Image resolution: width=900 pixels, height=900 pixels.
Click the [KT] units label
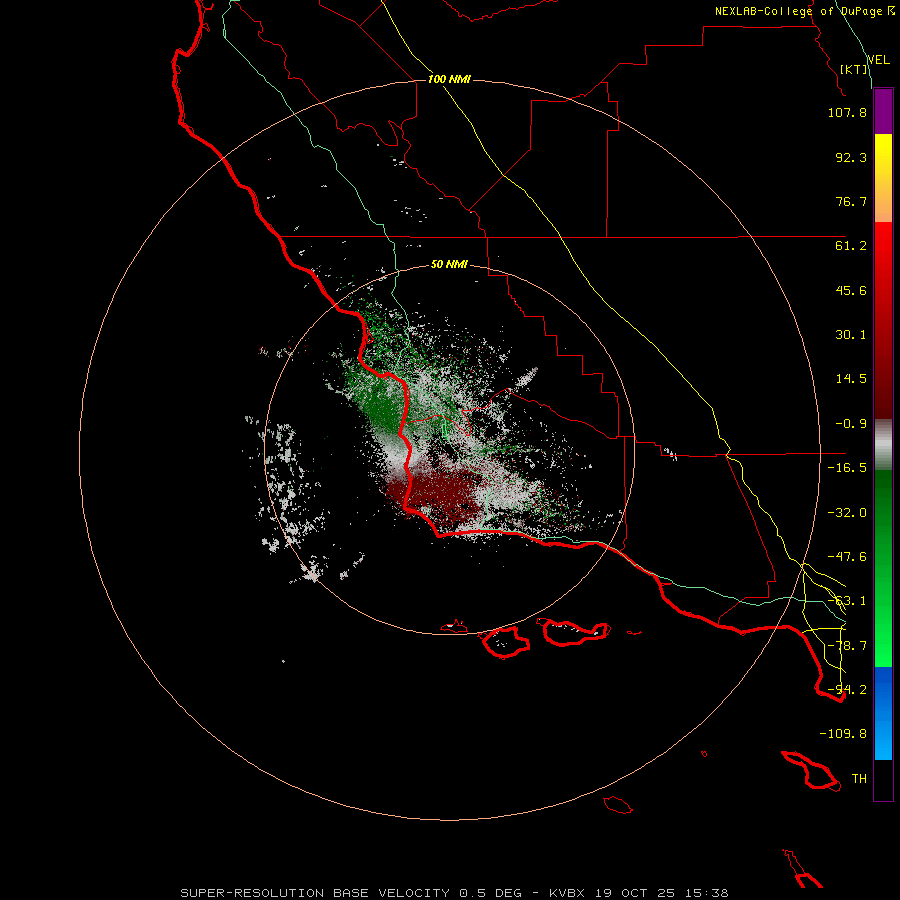pos(854,69)
